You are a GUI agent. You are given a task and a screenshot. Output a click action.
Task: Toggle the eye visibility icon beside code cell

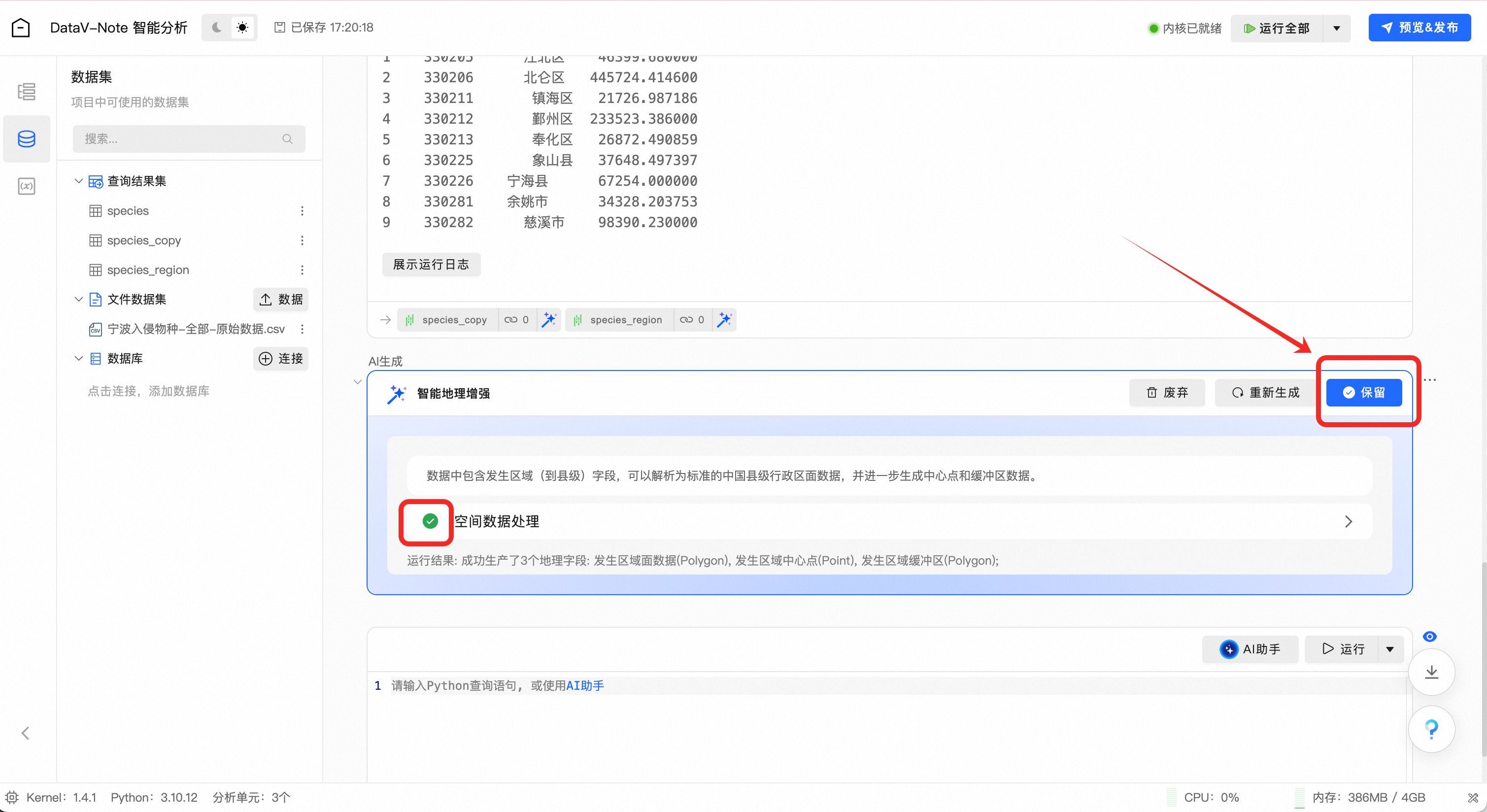coord(1429,637)
